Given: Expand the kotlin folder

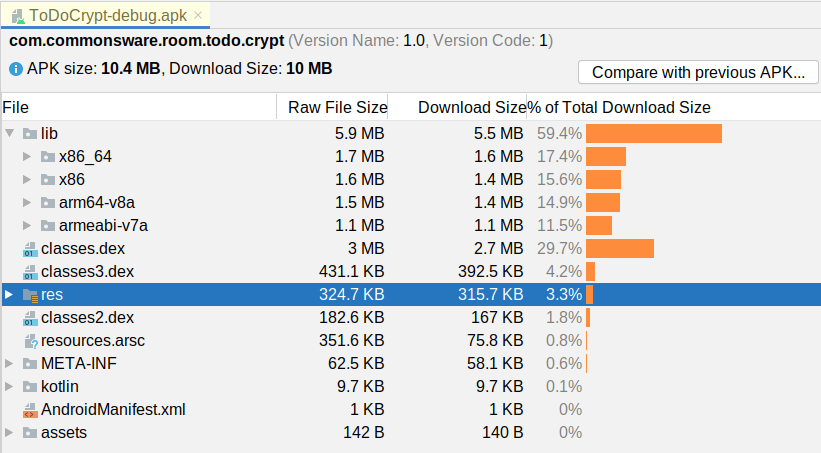Looking at the screenshot, I should (x=9, y=386).
